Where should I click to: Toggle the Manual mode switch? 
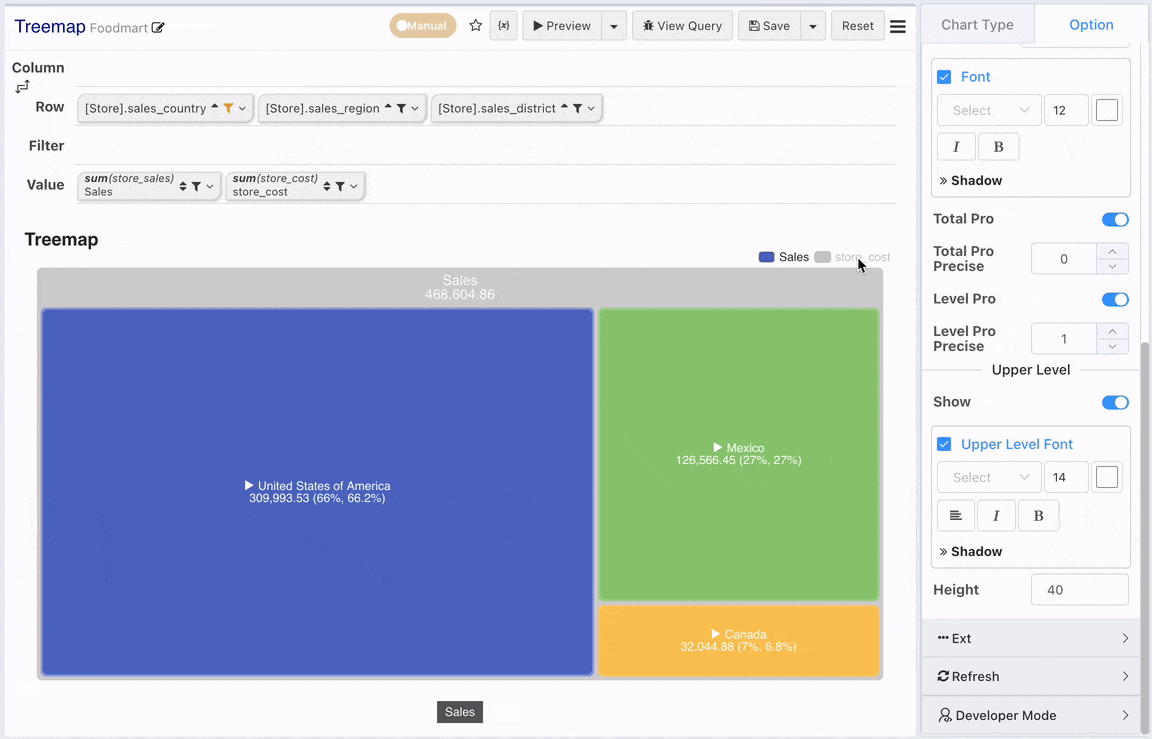tap(422, 26)
